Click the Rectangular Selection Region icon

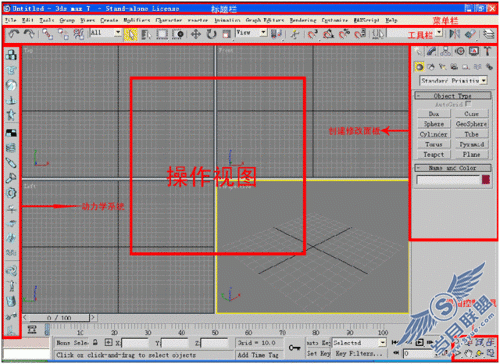tap(162, 34)
